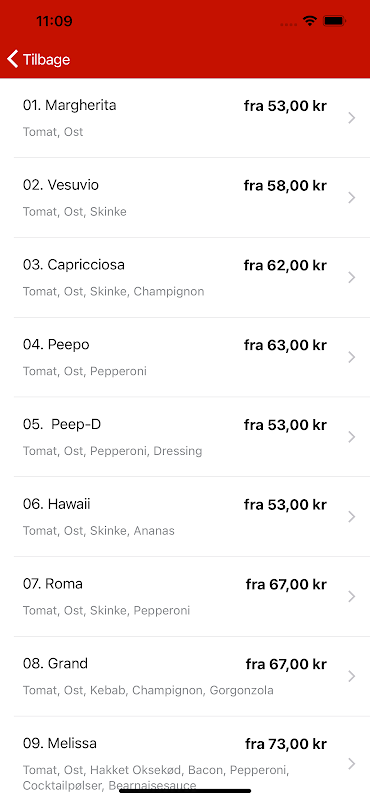Go back with the Tilbage label

pos(46,60)
